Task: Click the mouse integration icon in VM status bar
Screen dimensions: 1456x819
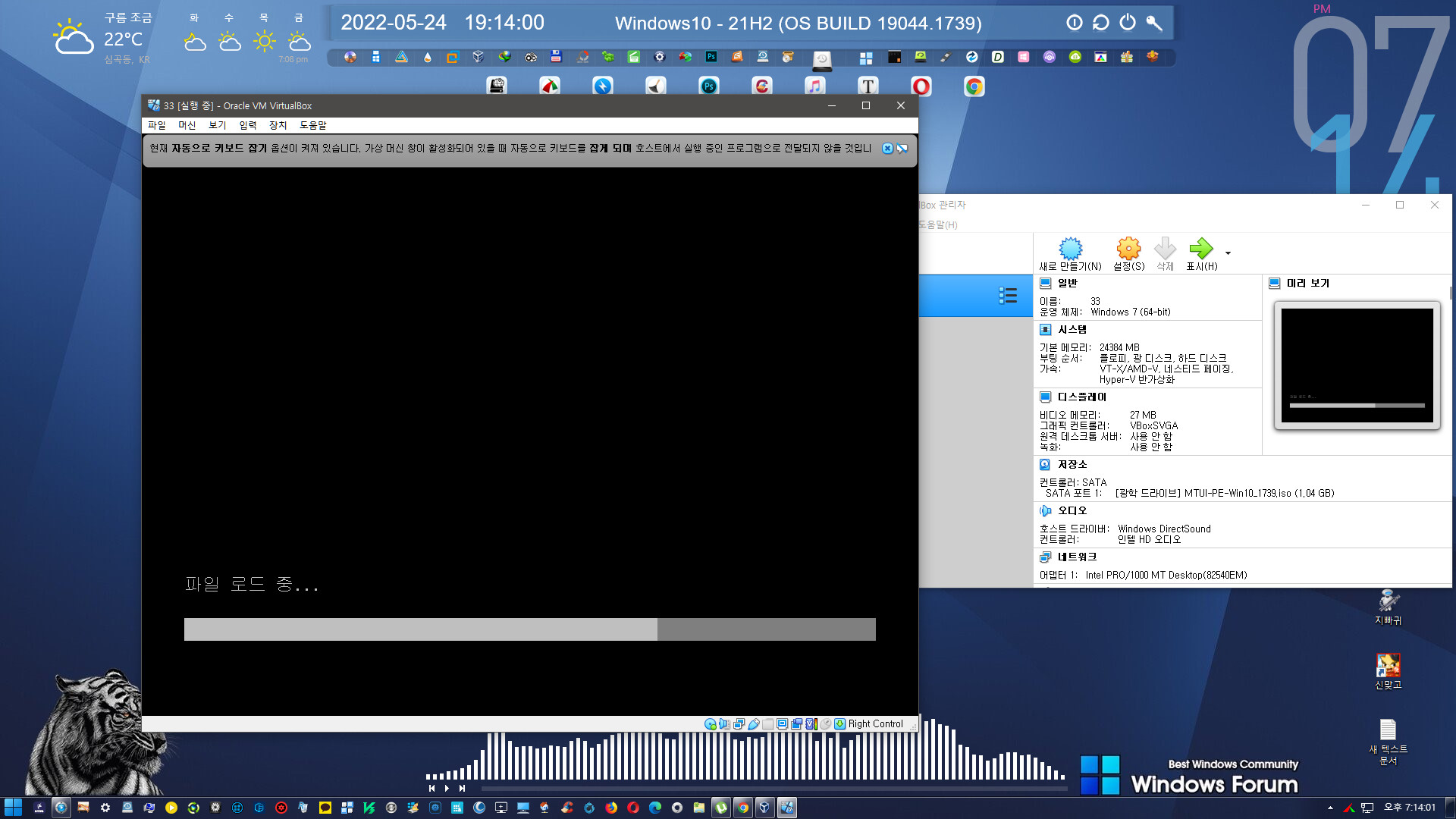Action: [826, 724]
